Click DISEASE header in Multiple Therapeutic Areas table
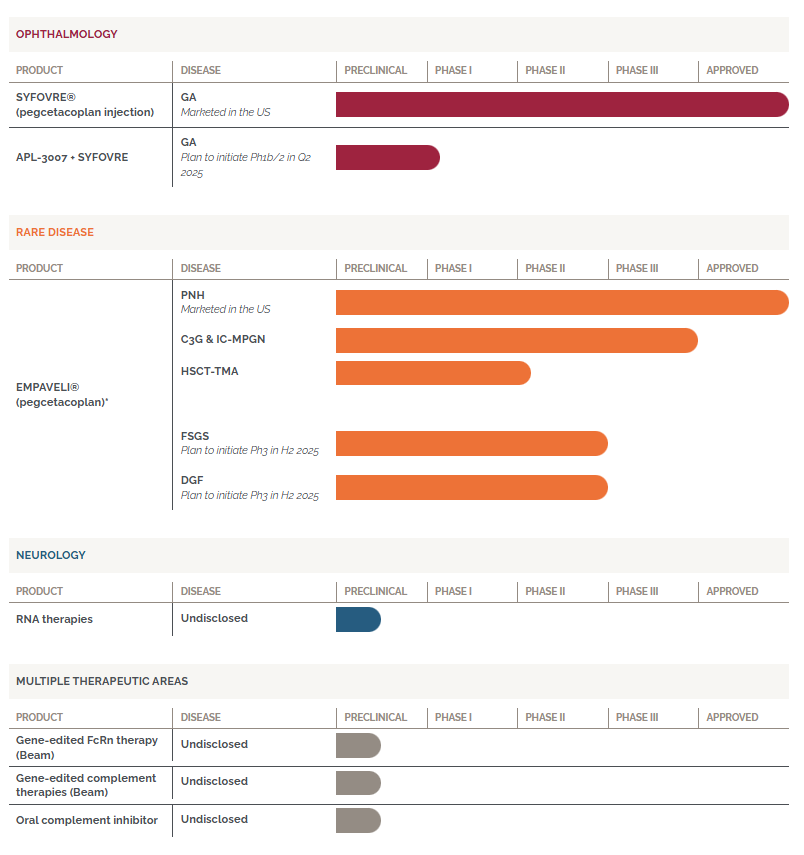Screen dimensions: 804x855 coord(201,717)
